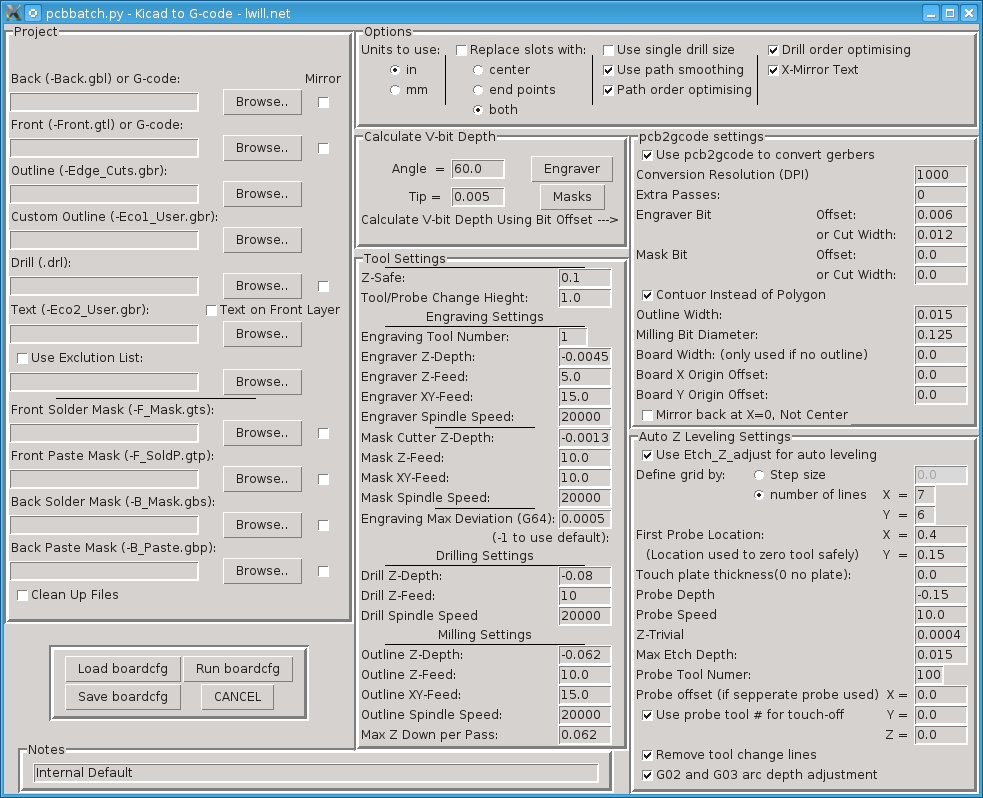983x798 pixels.
Task: Edit Probe Depth field
Action: 940,595
